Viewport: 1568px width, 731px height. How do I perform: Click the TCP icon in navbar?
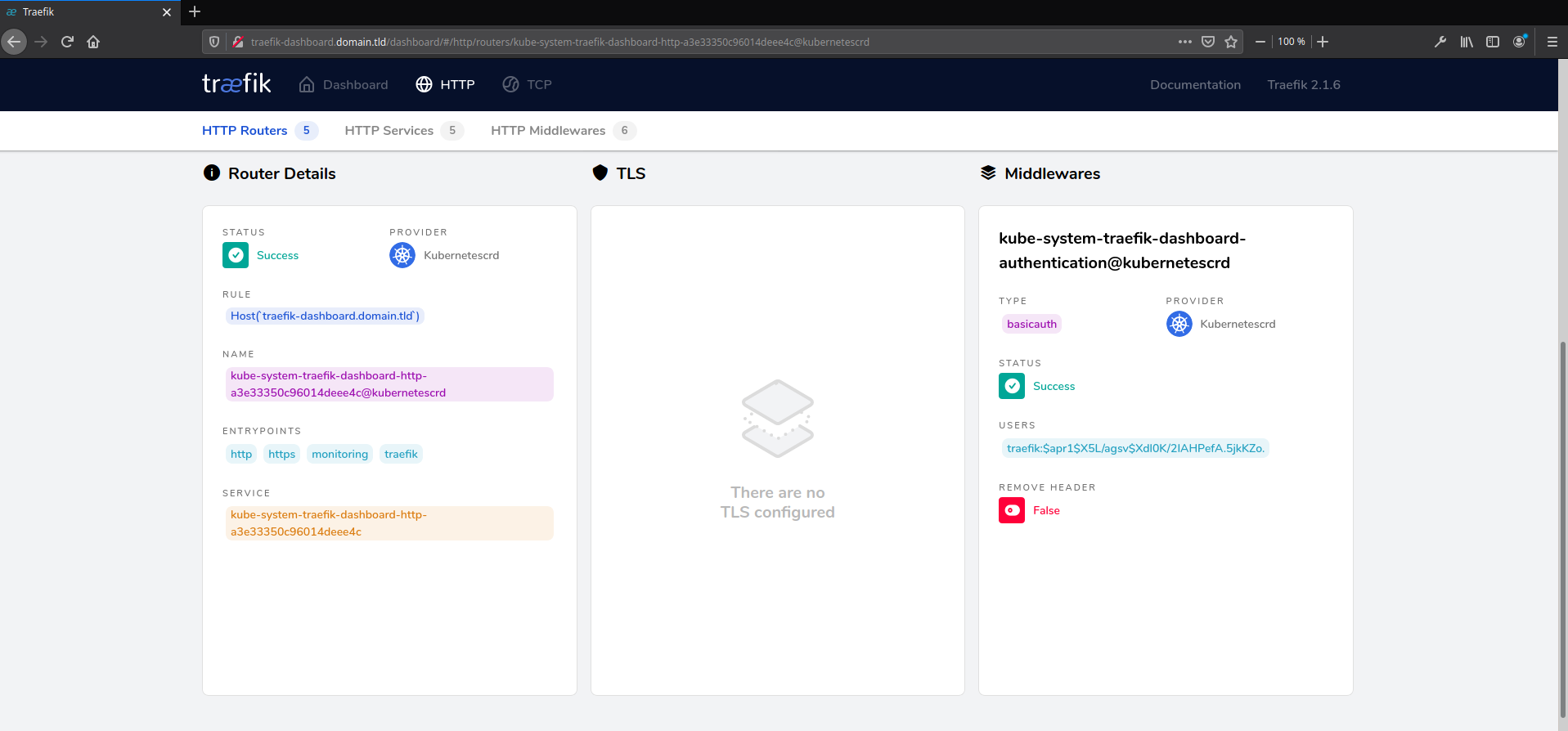pyautogui.click(x=510, y=84)
